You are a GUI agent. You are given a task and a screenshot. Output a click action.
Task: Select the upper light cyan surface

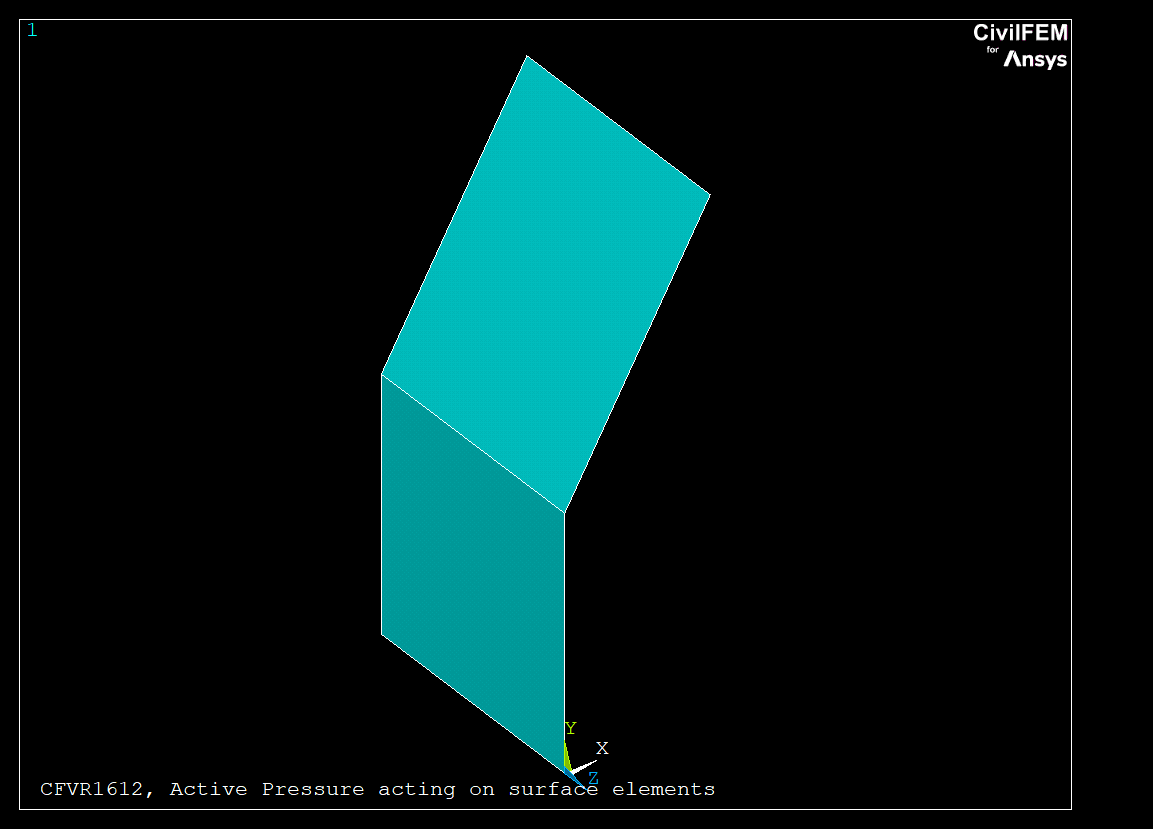tap(546, 285)
